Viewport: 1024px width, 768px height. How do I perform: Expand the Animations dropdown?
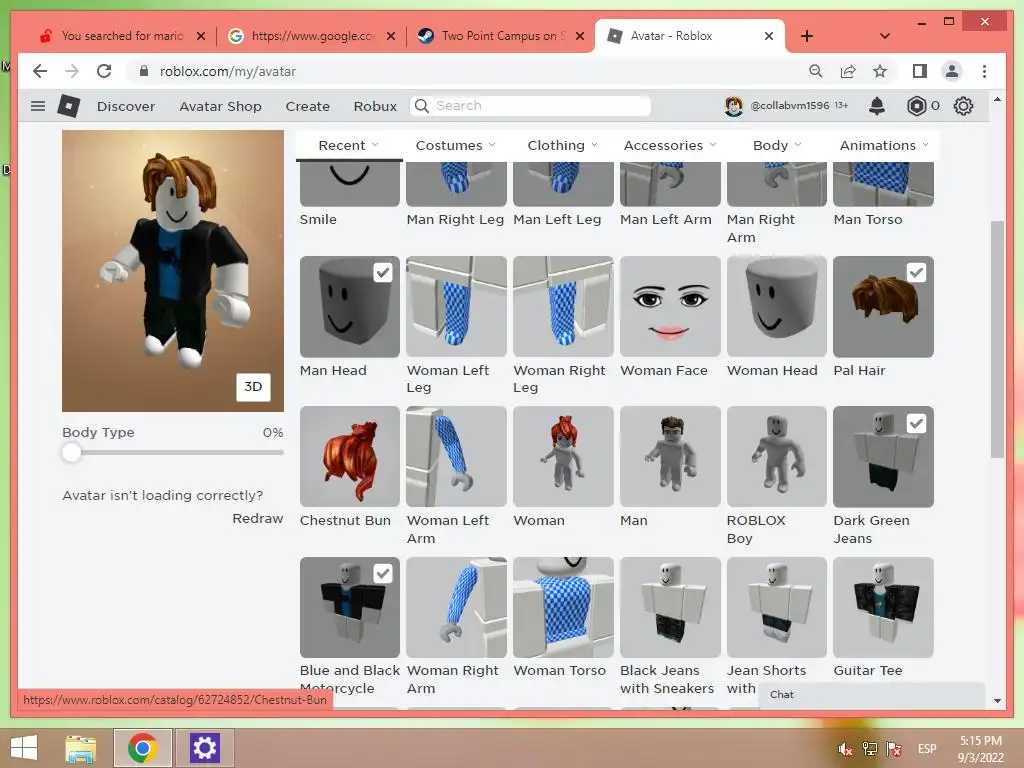pos(884,145)
